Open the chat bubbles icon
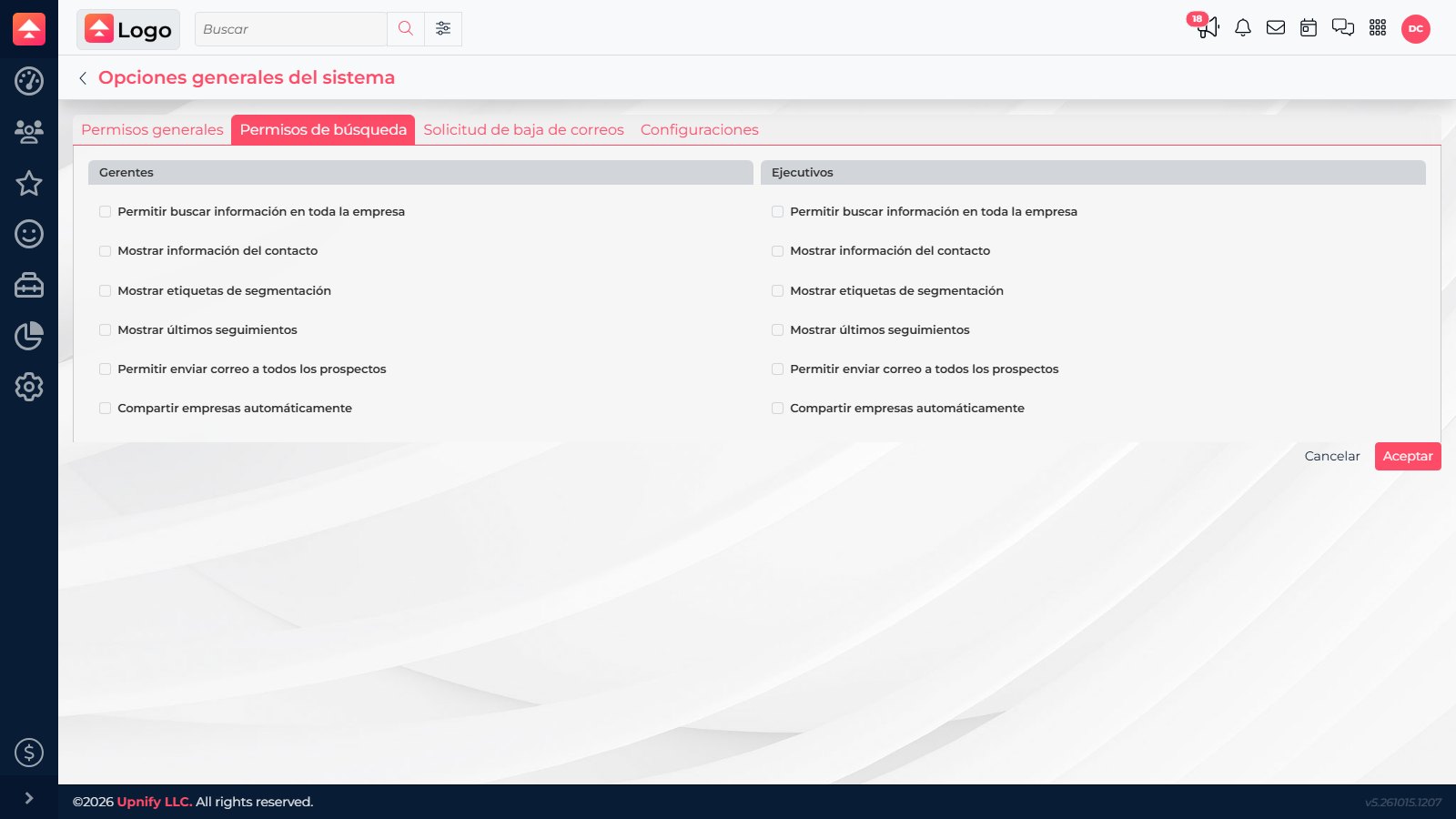Screen dimensions: 1456x819 (1343, 28)
